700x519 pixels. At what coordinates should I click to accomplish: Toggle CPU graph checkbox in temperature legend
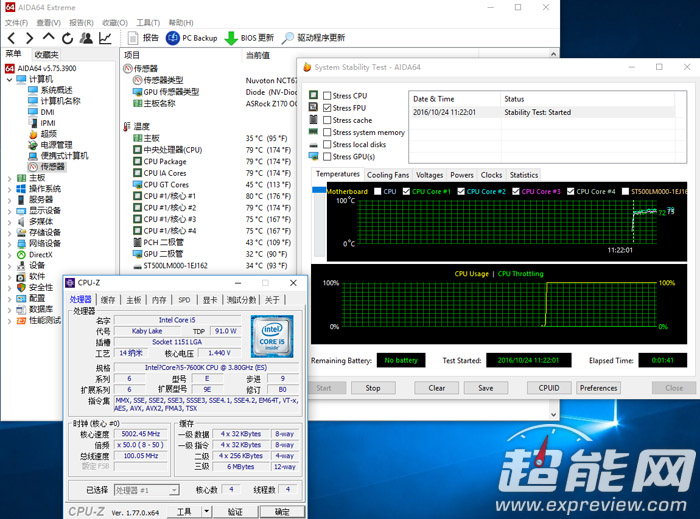click(x=378, y=191)
